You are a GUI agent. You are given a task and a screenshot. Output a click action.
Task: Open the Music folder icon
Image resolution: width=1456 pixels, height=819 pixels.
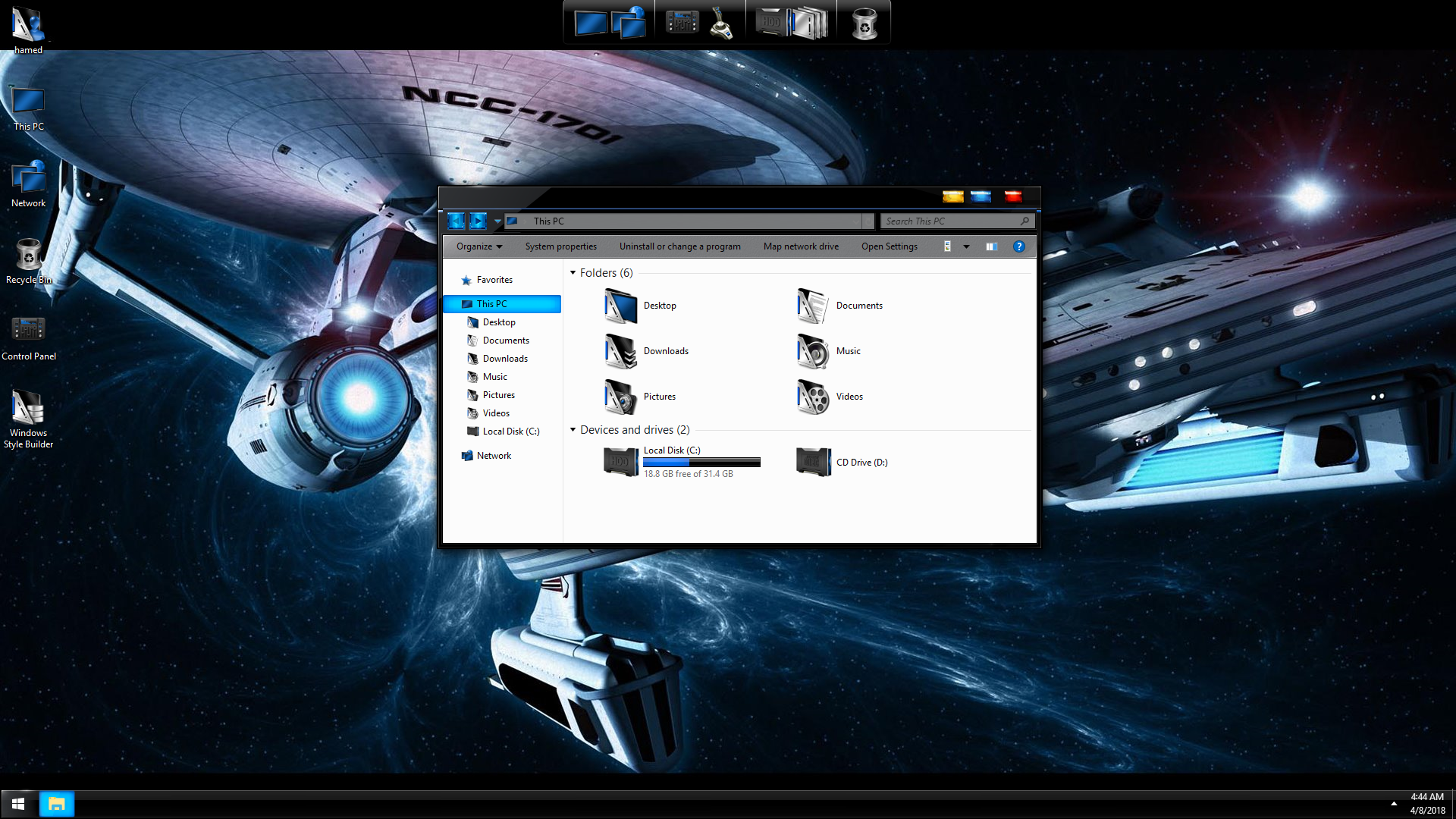point(813,351)
